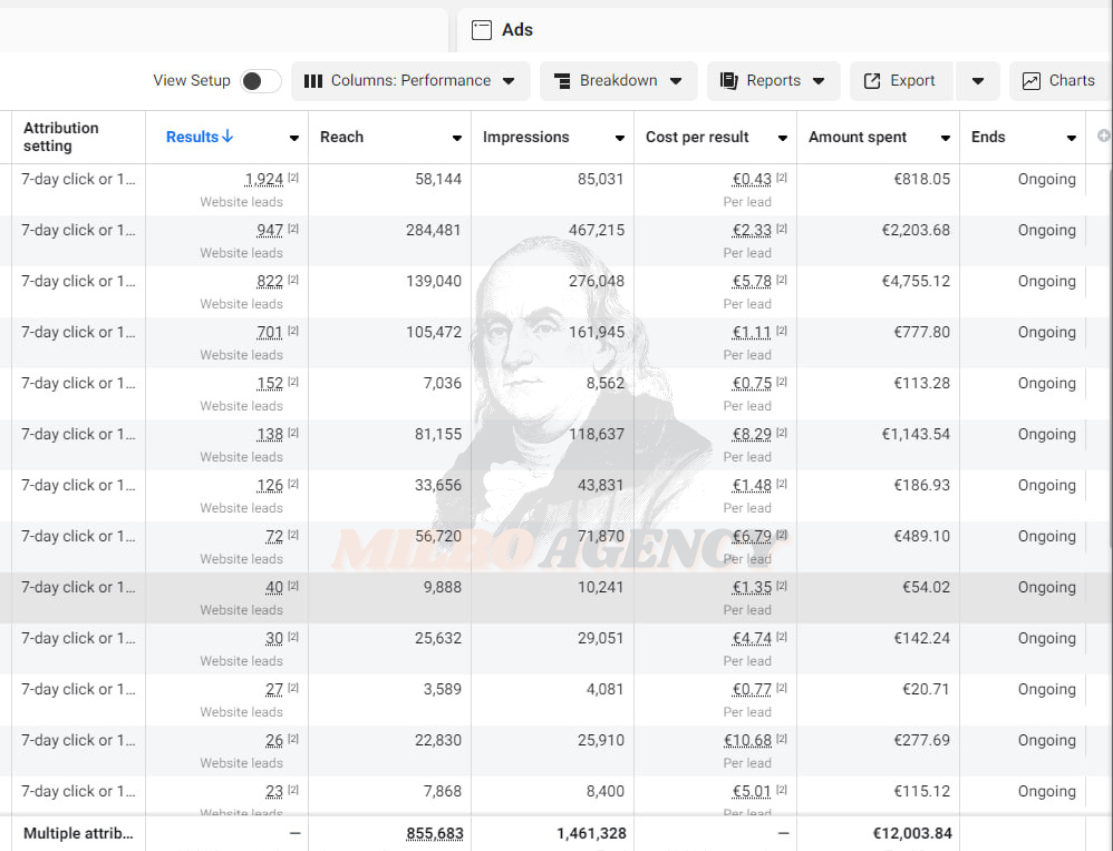Click the Export arrow icon
Screen dimensions: 1113x851
[x=872, y=81]
